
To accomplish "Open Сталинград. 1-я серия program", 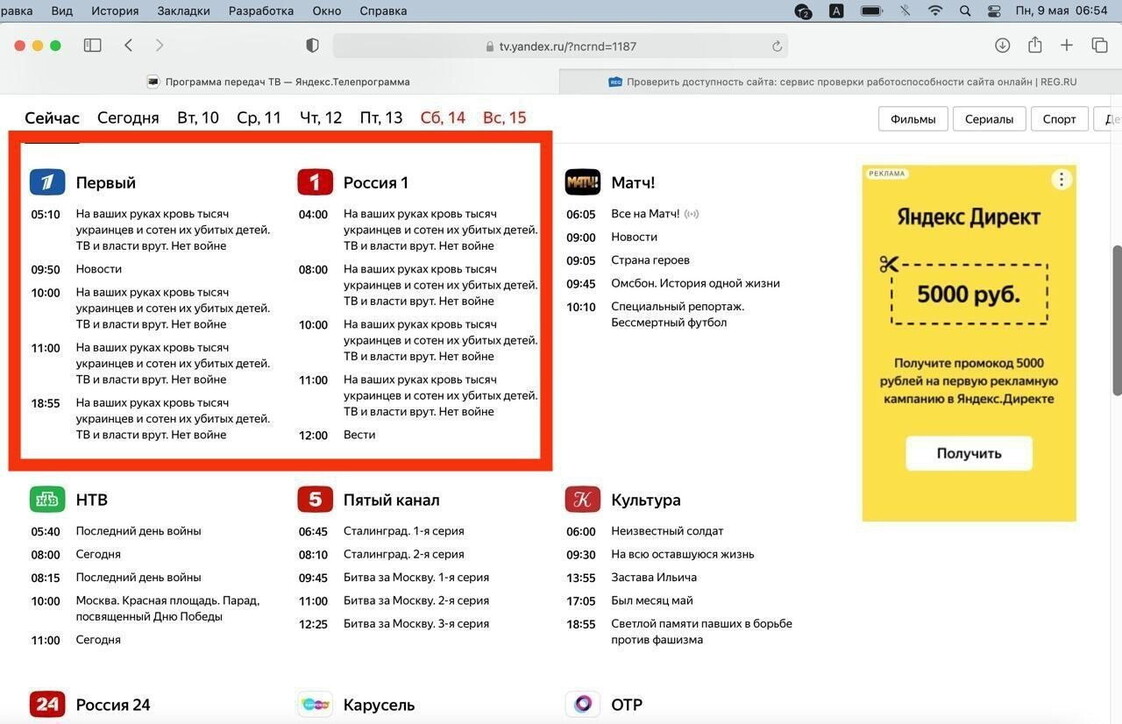I will (x=404, y=531).
